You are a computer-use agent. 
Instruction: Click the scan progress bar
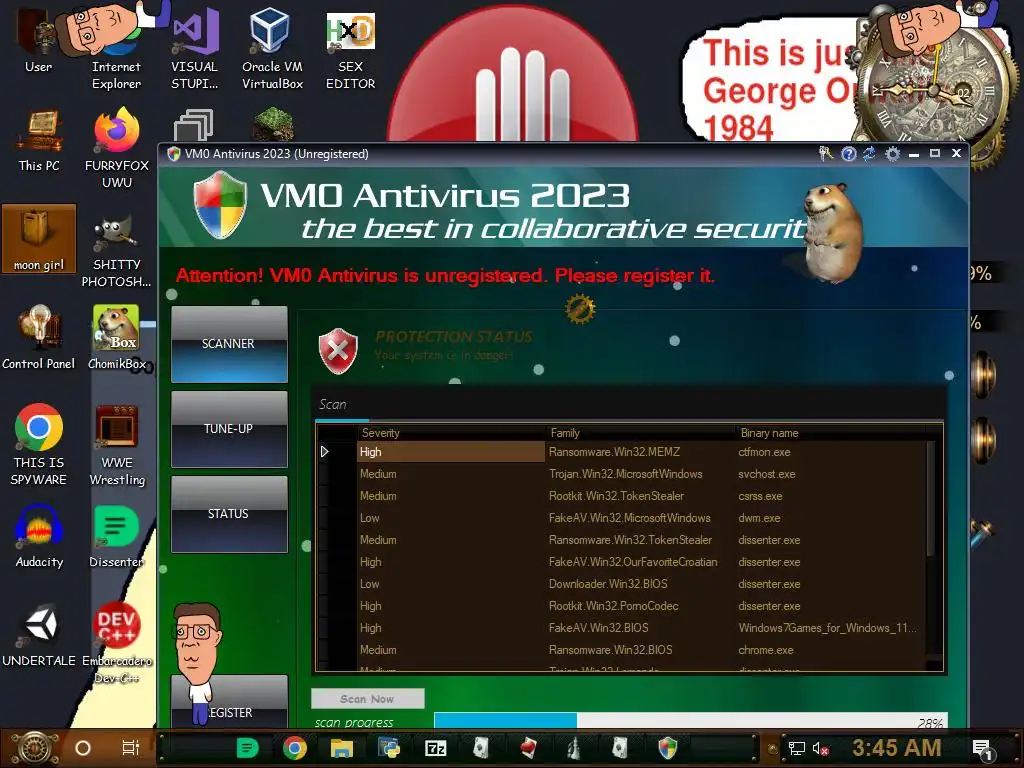(690, 721)
